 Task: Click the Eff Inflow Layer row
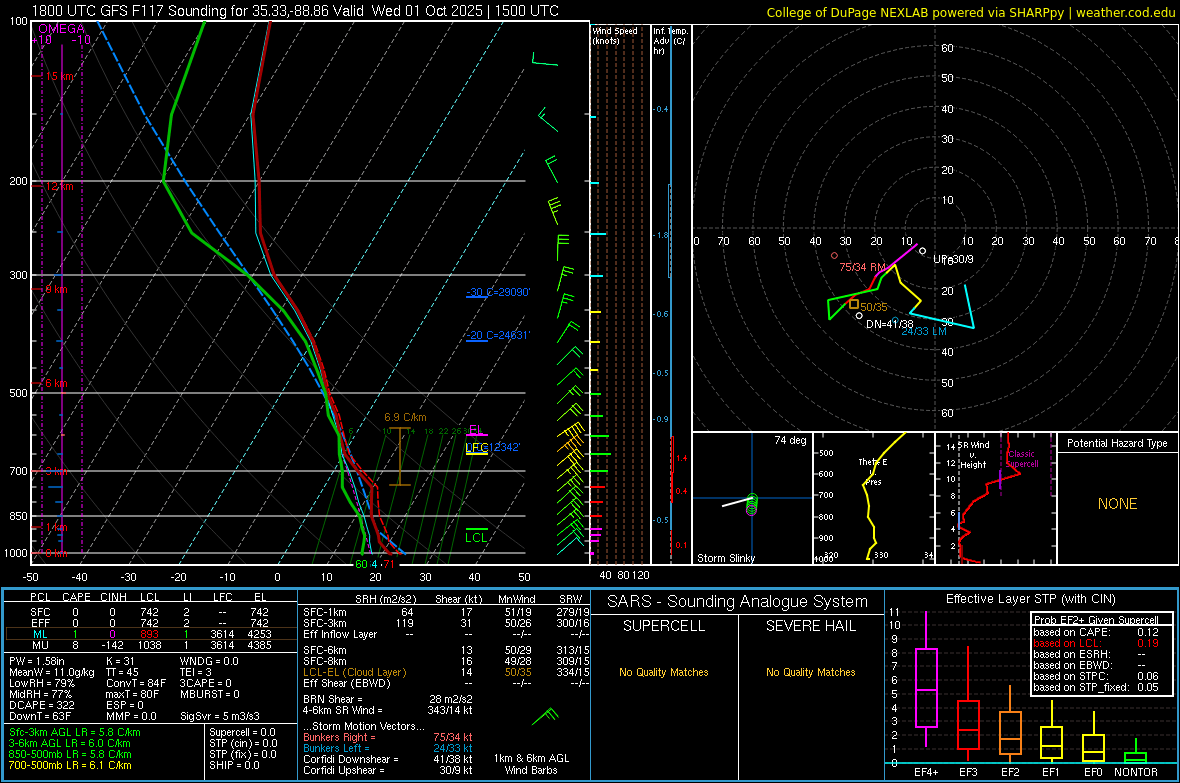(446, 634)
